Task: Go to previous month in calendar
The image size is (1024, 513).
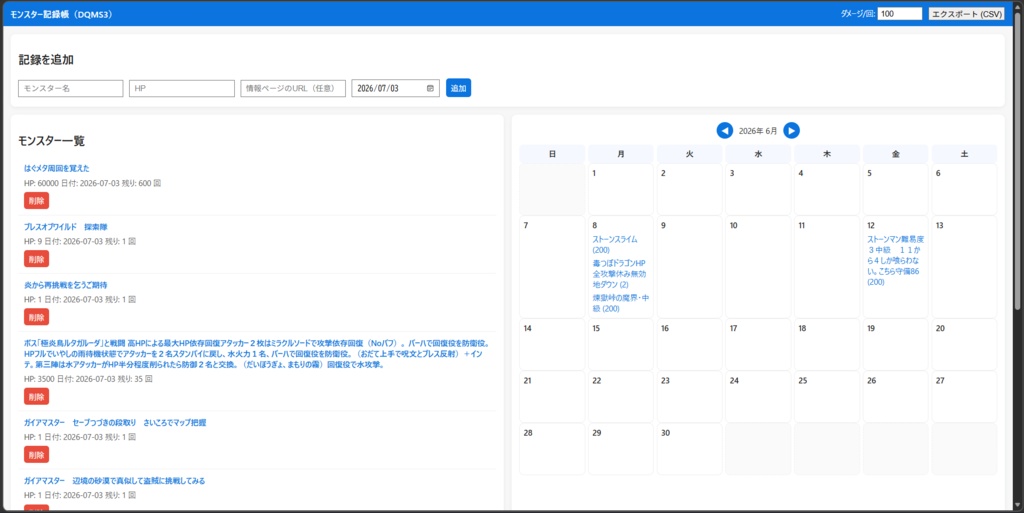Action: click(725, 131)
